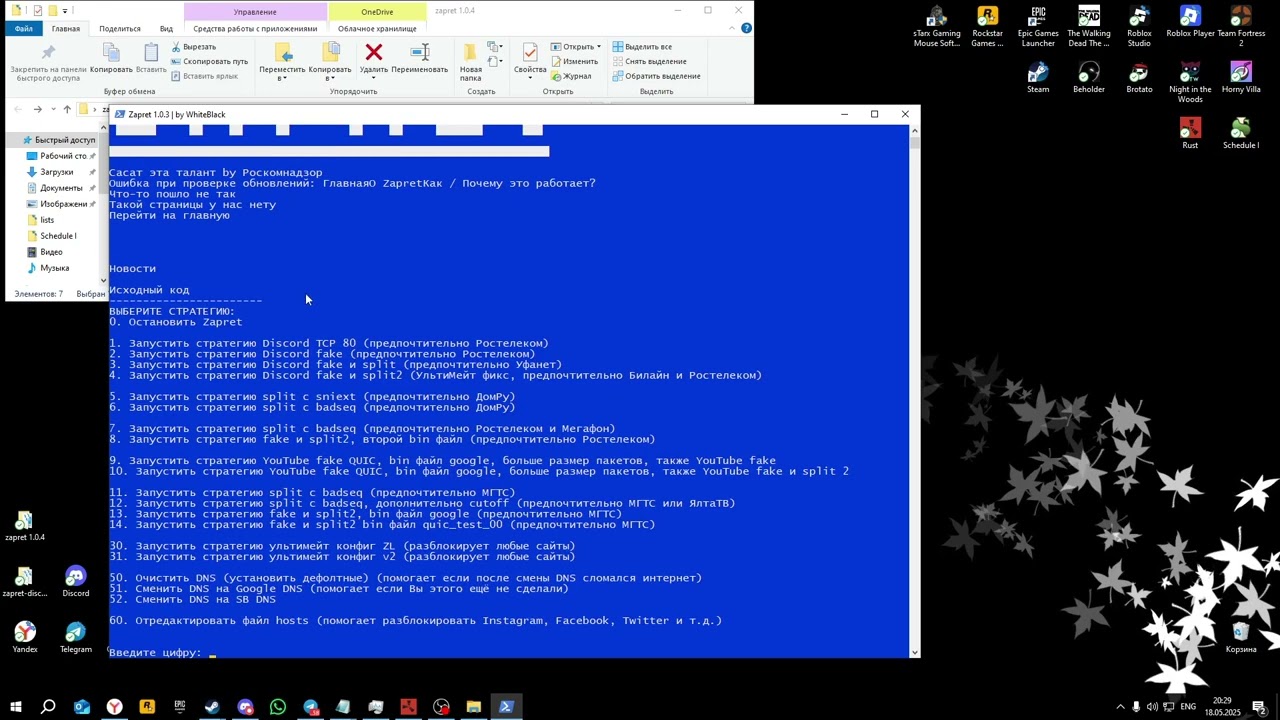Screen dimensions: 1280x720
Task: Open OBS Studio from the taskbar
Action: [441, 707]
